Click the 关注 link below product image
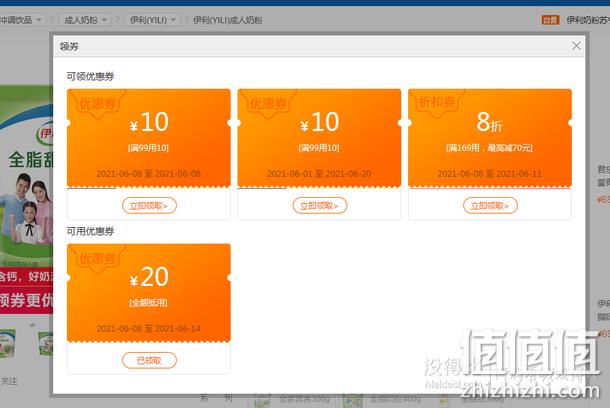Screen dimensions: 610x408 (x=9, y=381)
